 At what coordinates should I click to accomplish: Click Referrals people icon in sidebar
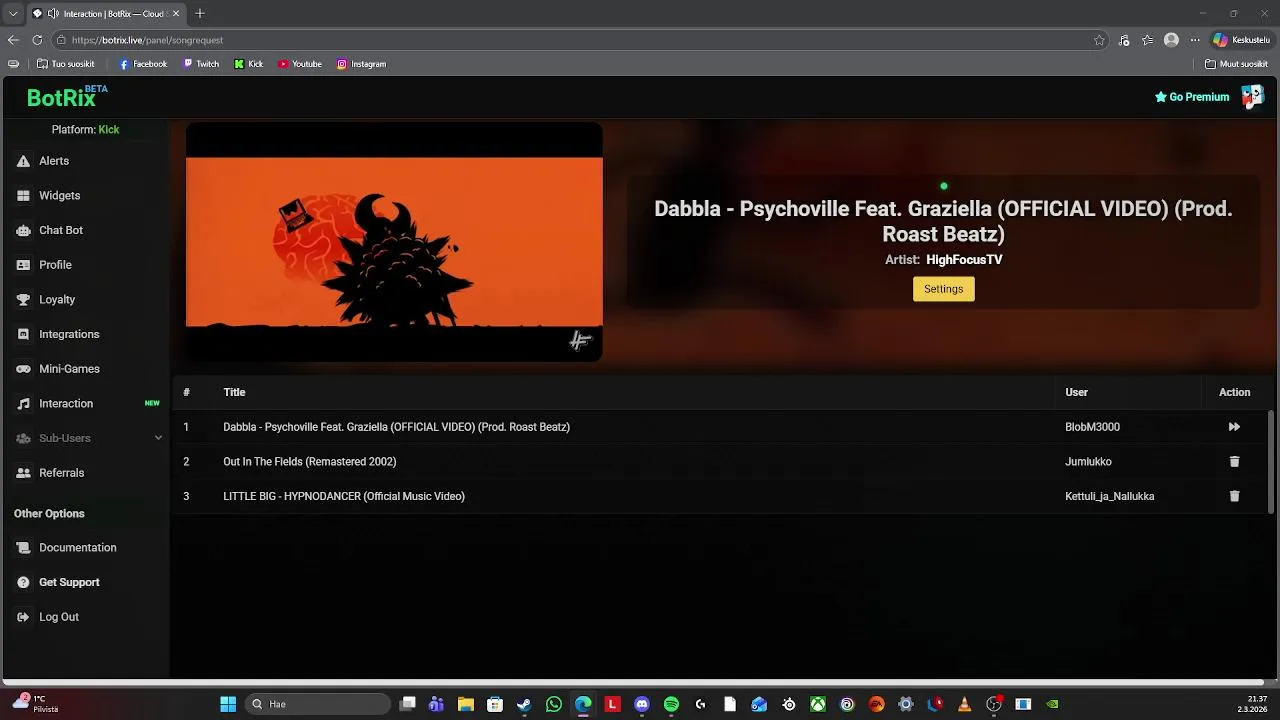[x=23, y=473]
